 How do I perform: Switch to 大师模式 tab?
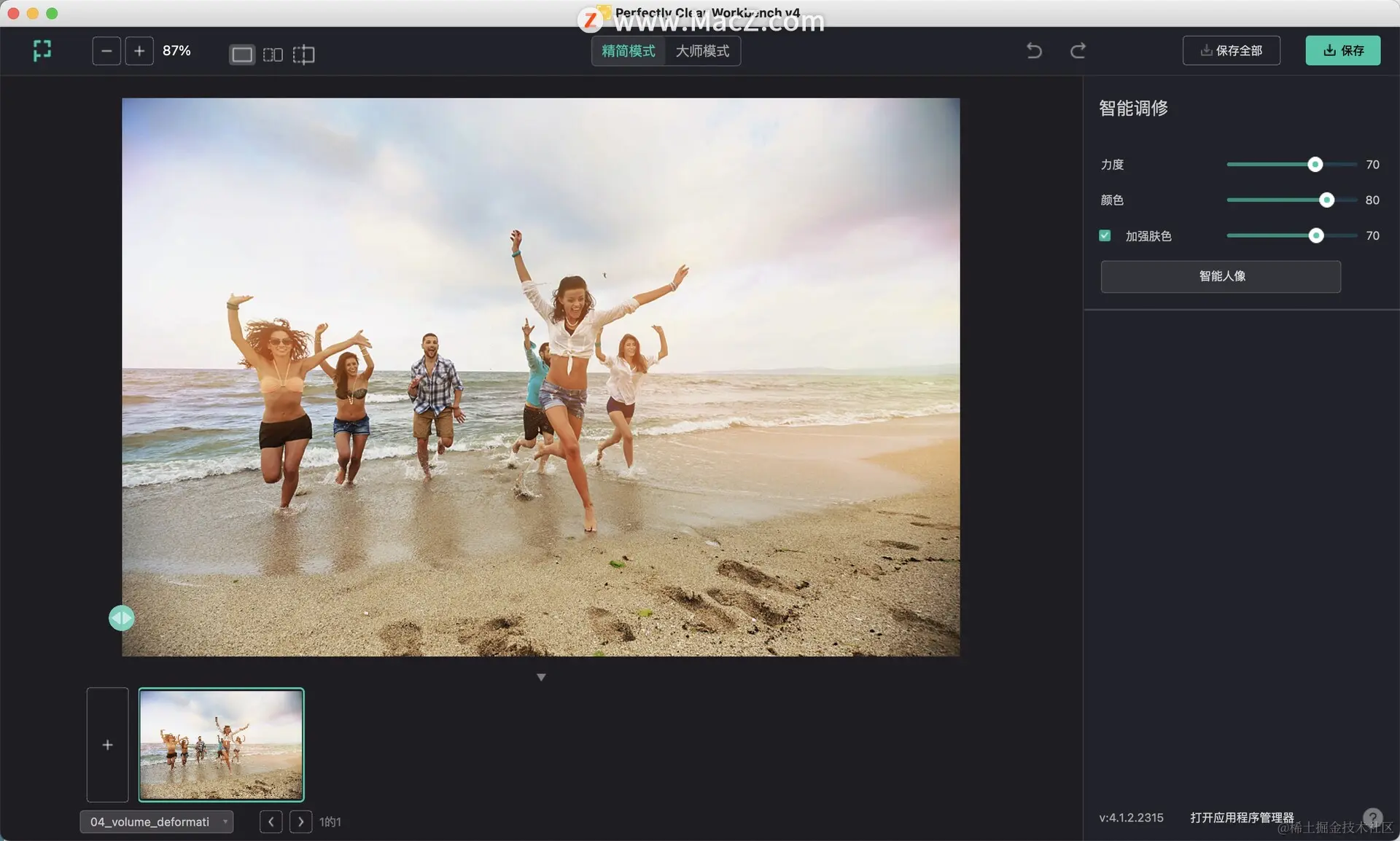click(702, 51)
